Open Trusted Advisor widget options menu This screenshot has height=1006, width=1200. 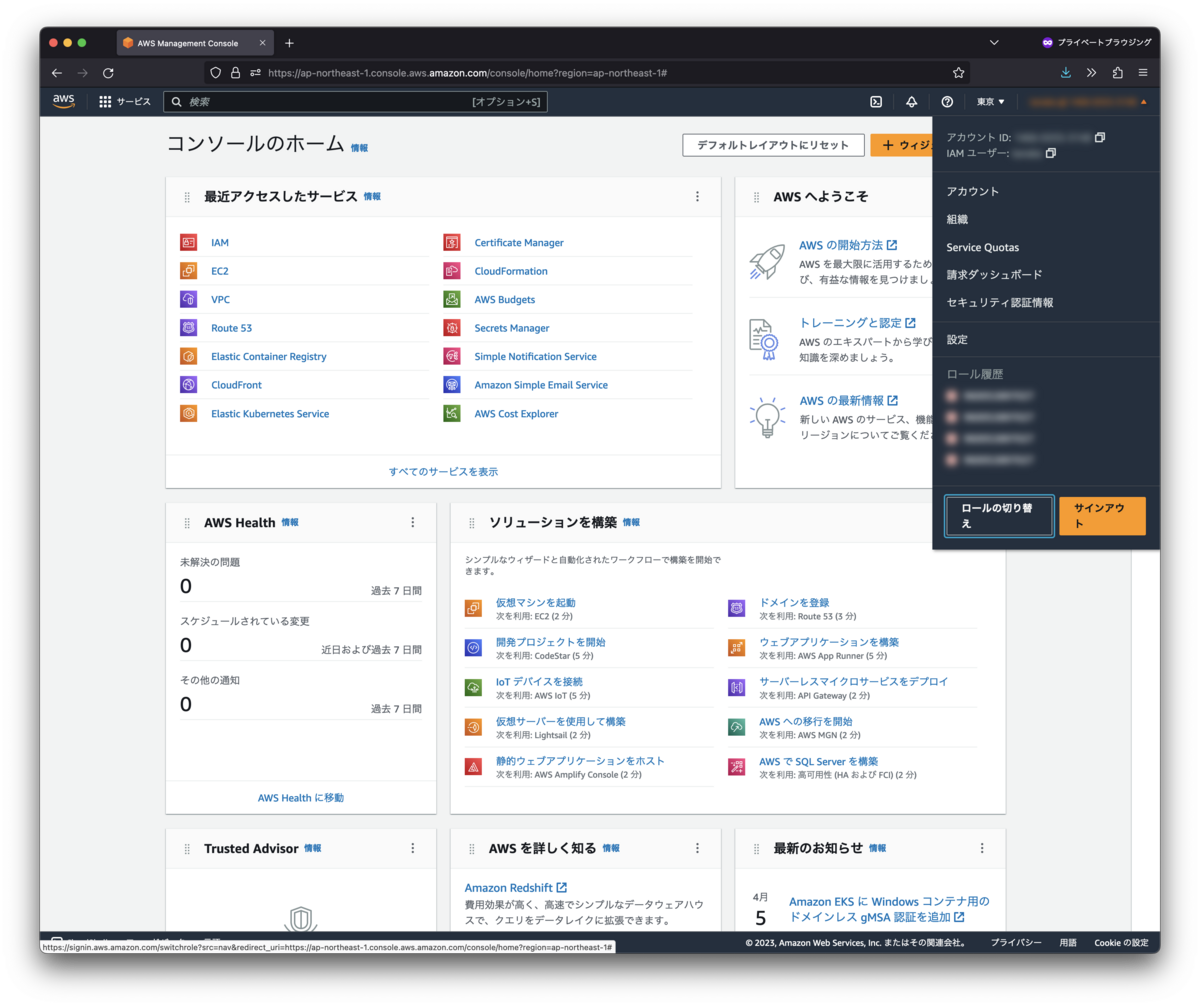(x=412, y=848)
